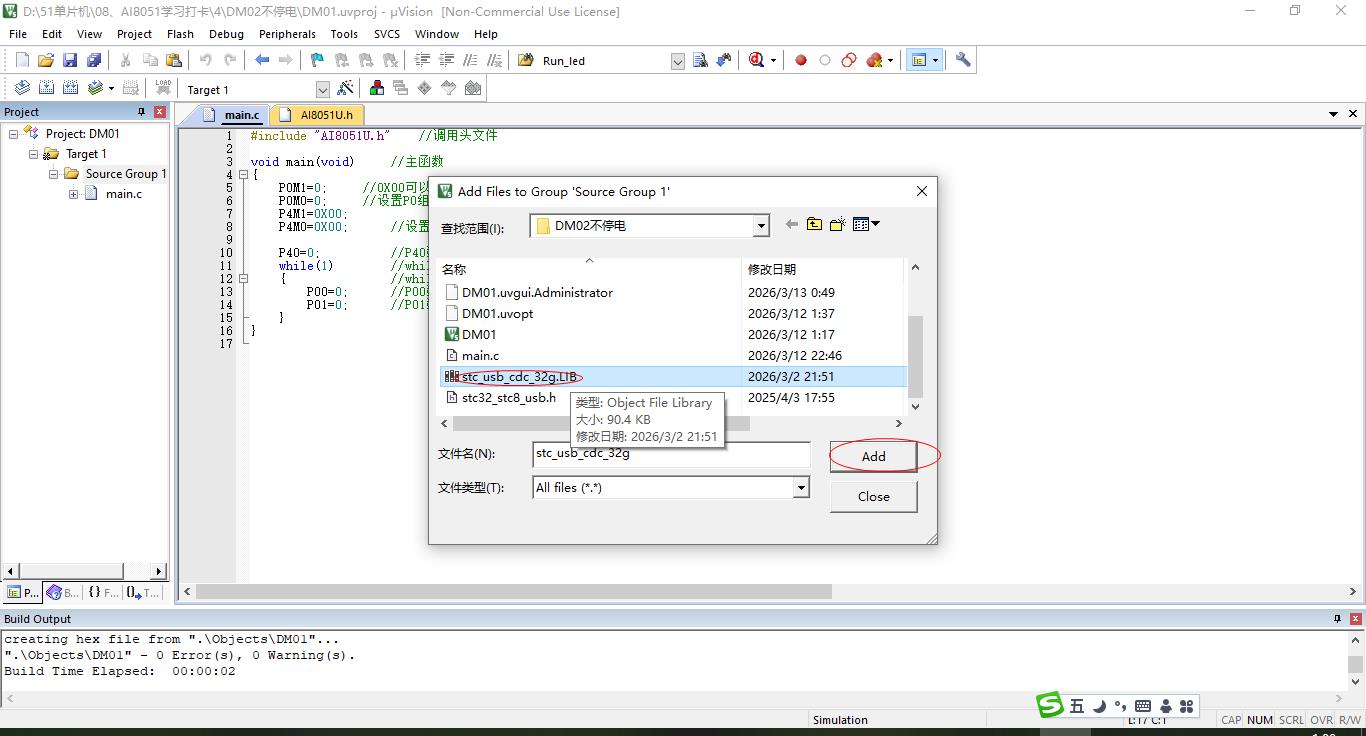Open the Configuration wrench icon
The height and width of the screenshot is (736, 1366).
click(x=963, y=60)
